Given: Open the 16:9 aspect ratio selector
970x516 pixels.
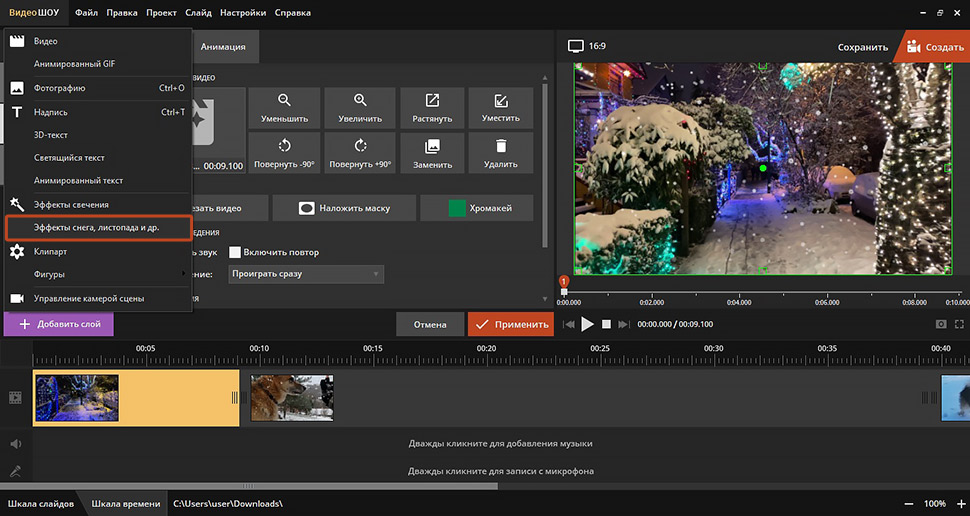Looking at the screenshot, I should (586, 46).
